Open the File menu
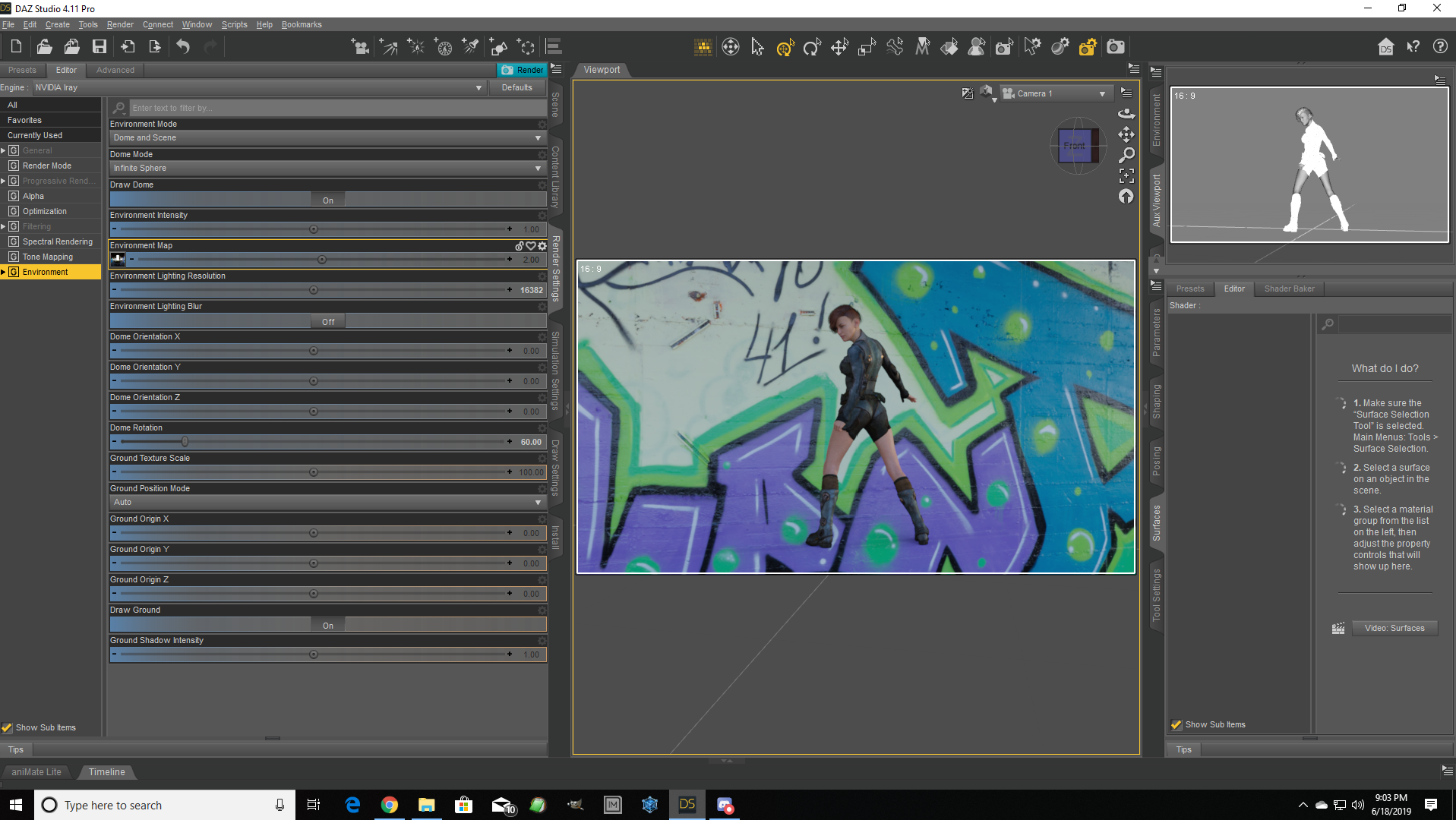This screenshot has width=1456, height=820. click(x=8, y=24)
